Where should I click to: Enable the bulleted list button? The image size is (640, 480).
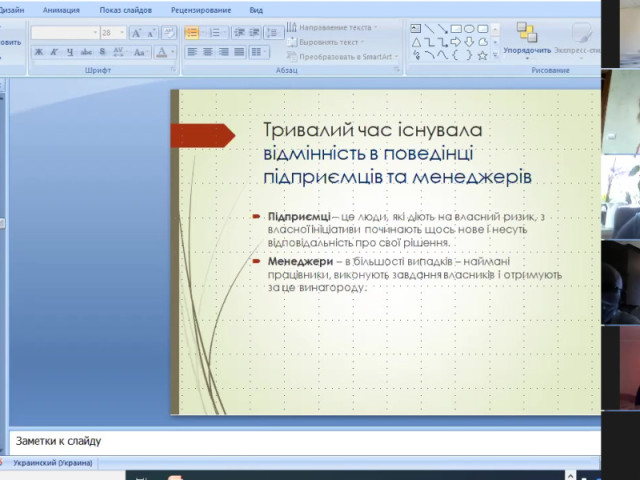point(192,33)
